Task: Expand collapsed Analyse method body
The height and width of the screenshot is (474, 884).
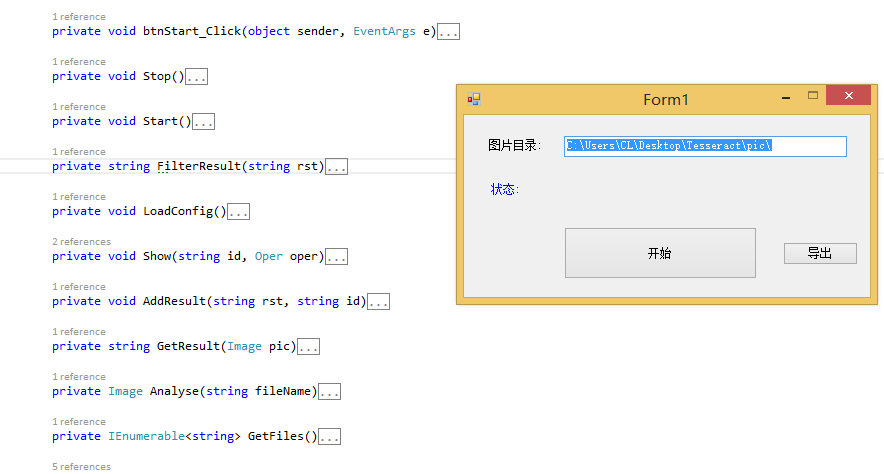Action: pyautogui.click(x=329, y=392)
